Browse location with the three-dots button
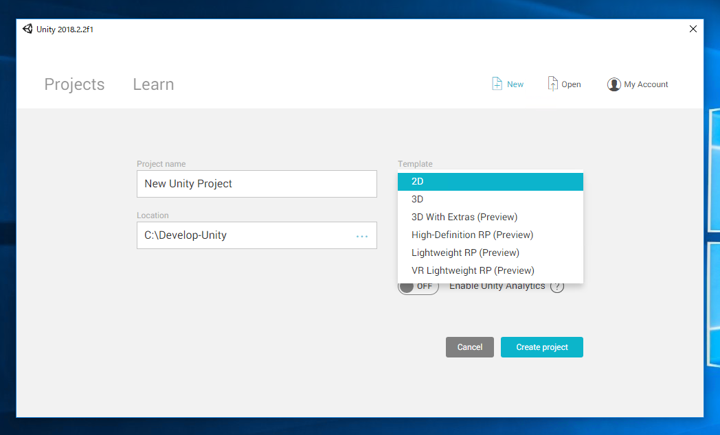This screenshot has height=435, width=720. (362, 236)
